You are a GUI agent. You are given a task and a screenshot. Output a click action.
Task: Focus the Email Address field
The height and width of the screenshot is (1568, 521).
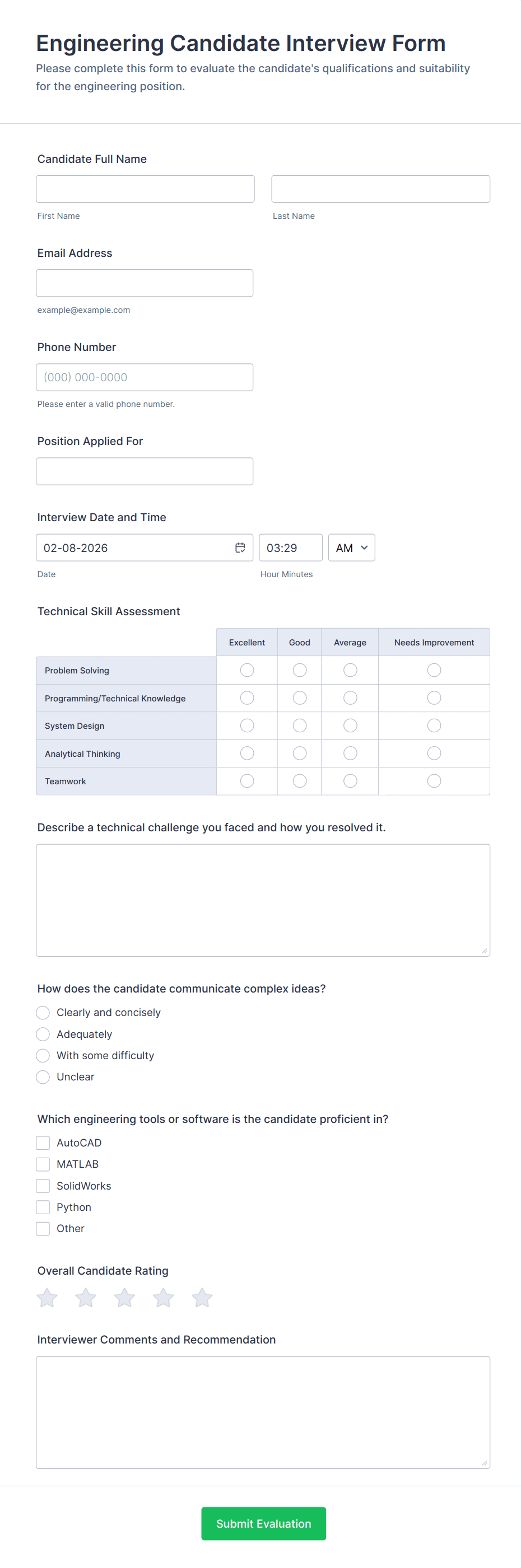pyautogui.click(x=145, y=283)
